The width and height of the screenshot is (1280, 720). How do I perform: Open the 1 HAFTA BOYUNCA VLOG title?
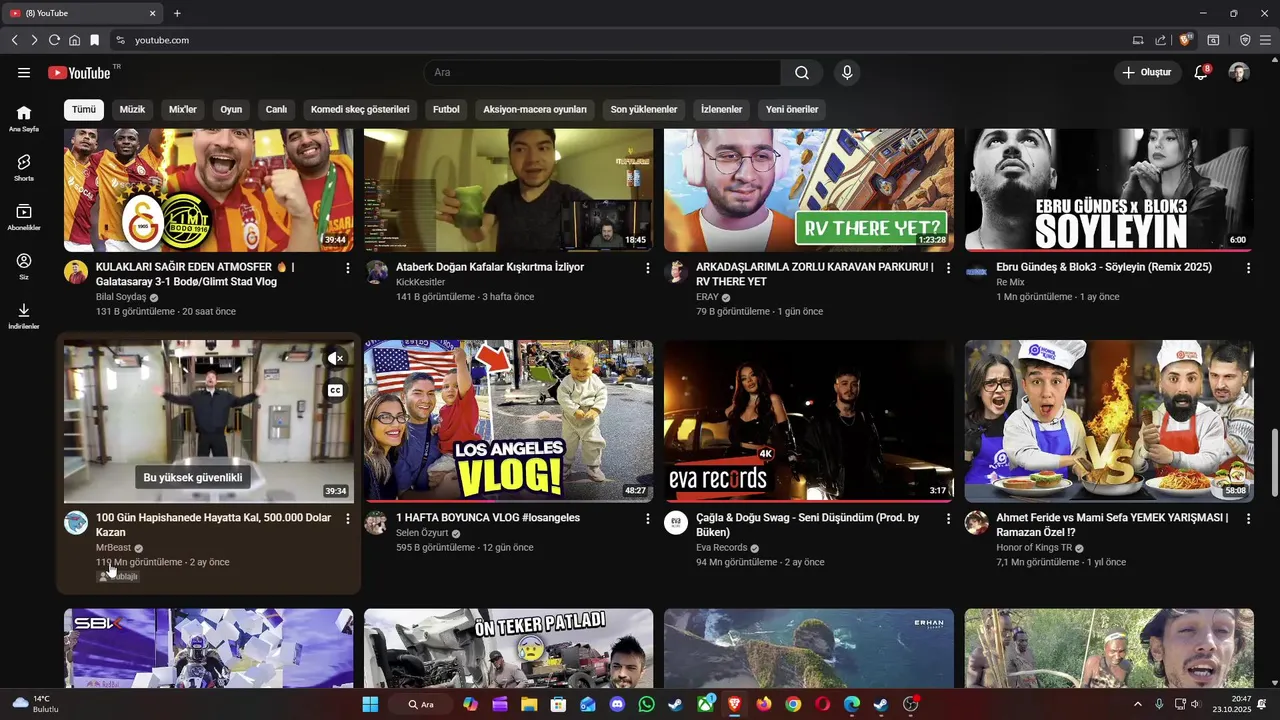tap(488, 518)
